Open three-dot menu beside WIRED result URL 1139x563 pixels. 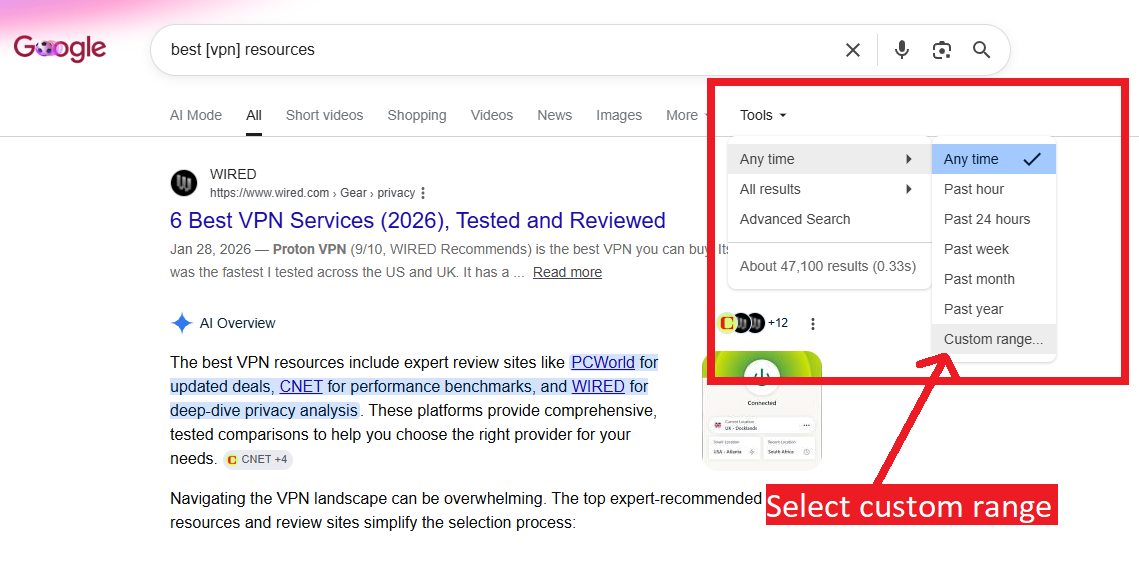[x=423, y=193]
